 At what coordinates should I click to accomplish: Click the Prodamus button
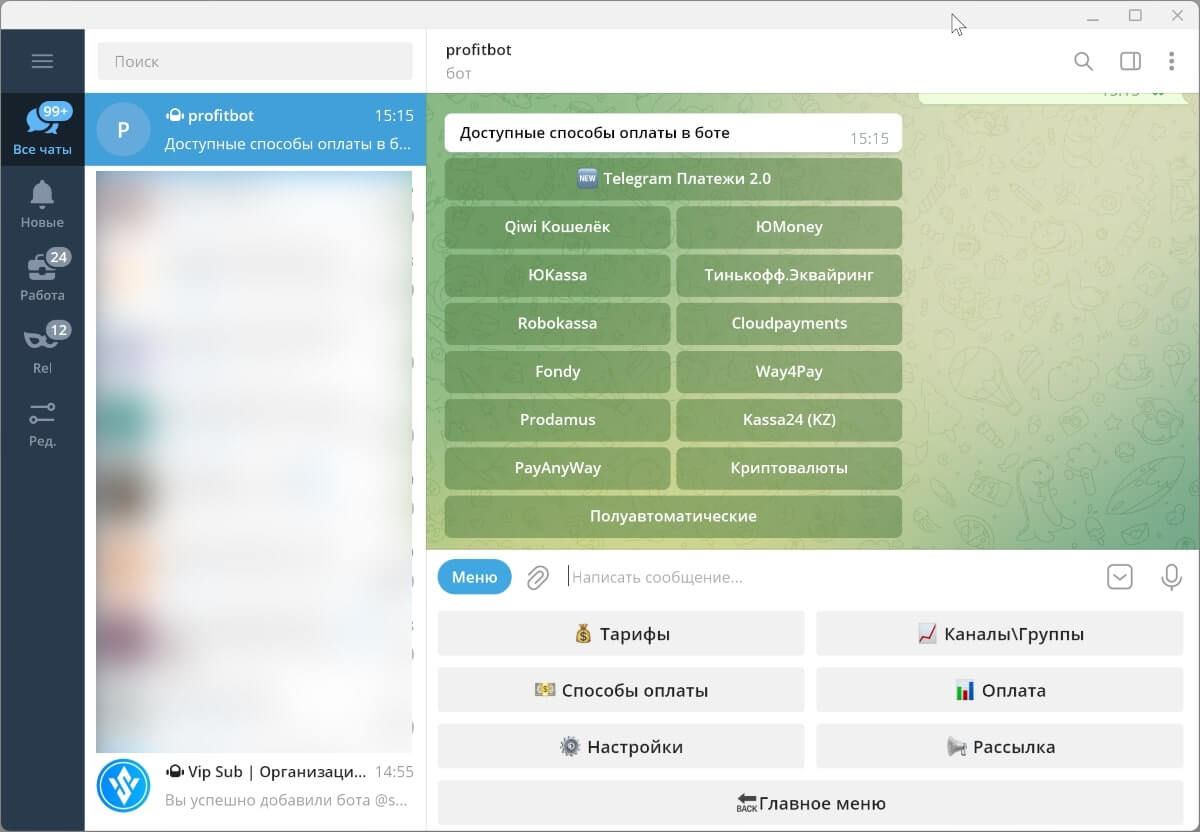coord(557,420)
